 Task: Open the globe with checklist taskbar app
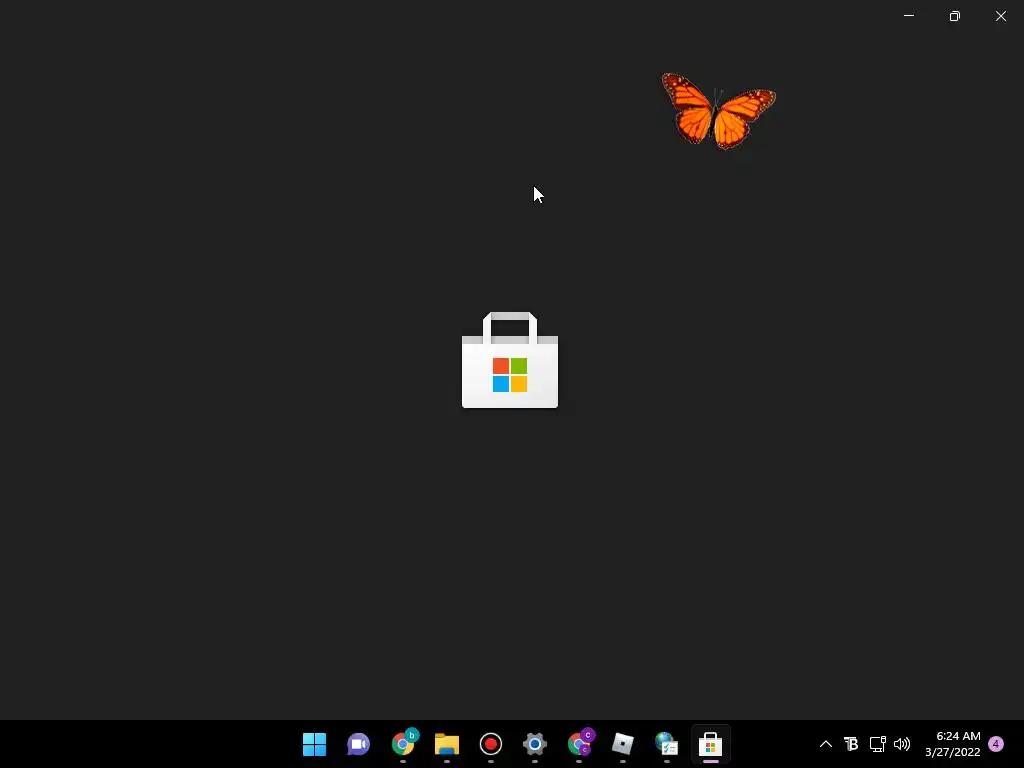(x=666, y=744)
